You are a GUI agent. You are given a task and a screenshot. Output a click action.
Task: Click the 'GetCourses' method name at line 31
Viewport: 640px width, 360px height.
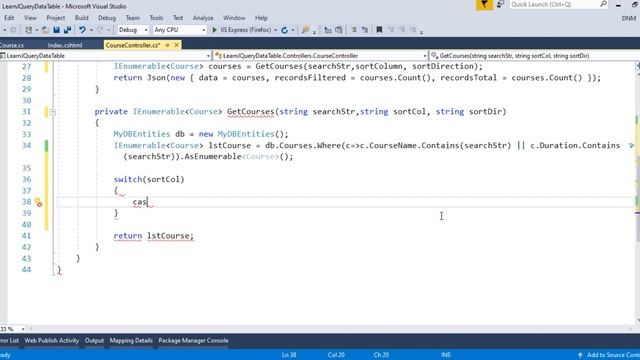(251, 111)
